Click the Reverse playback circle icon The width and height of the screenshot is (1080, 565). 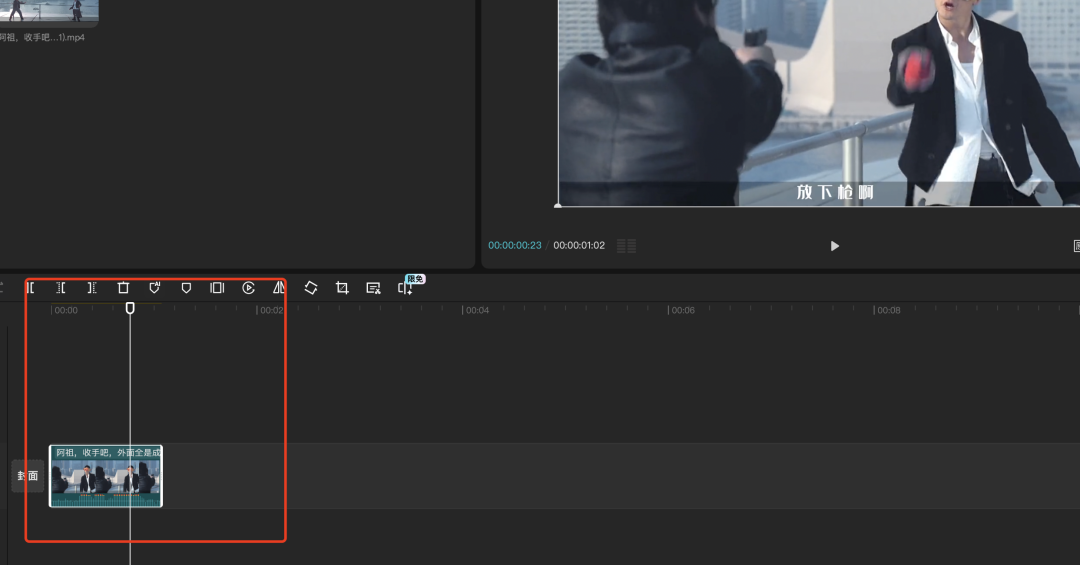(249, 288)
